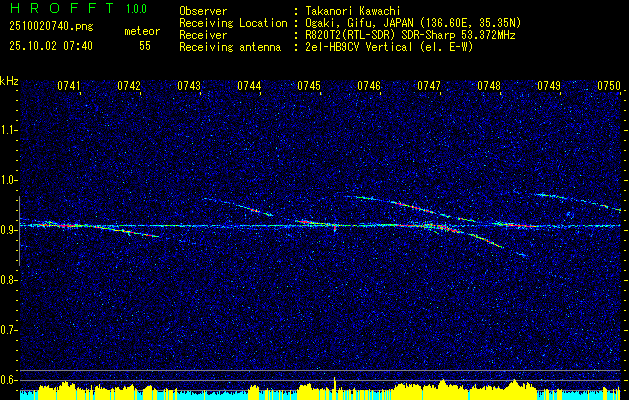Click the vertical spike echo after 0745
This screenshot has height=400, width=629.
(335, 228)
